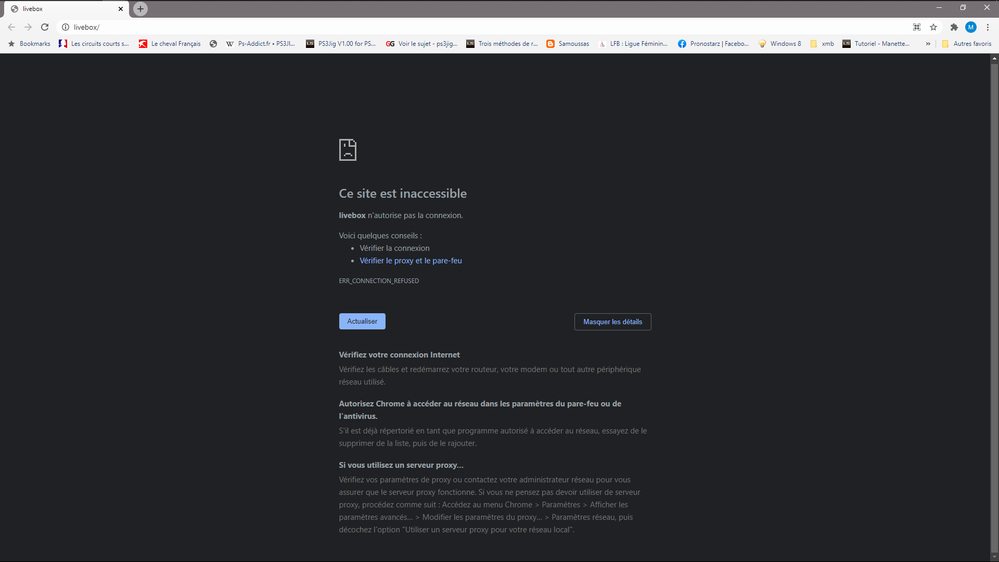Open a new tab with plus button

point(140,9)
